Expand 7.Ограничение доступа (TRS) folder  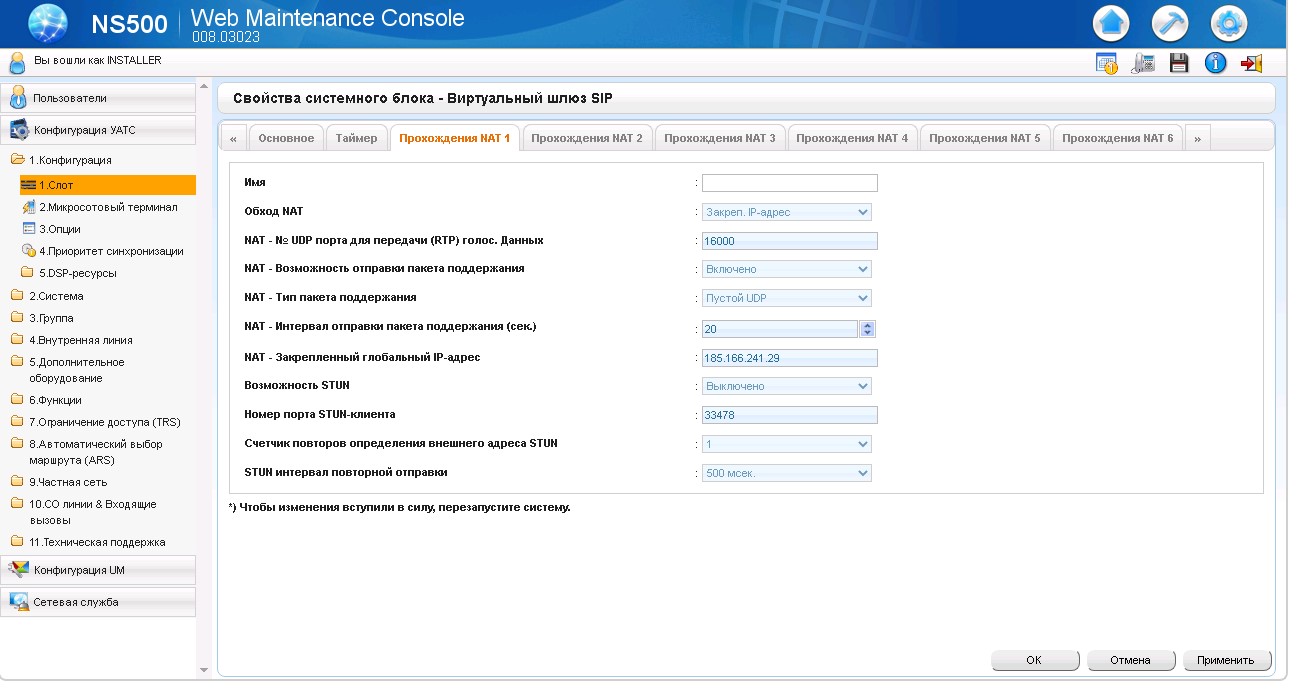96,422
